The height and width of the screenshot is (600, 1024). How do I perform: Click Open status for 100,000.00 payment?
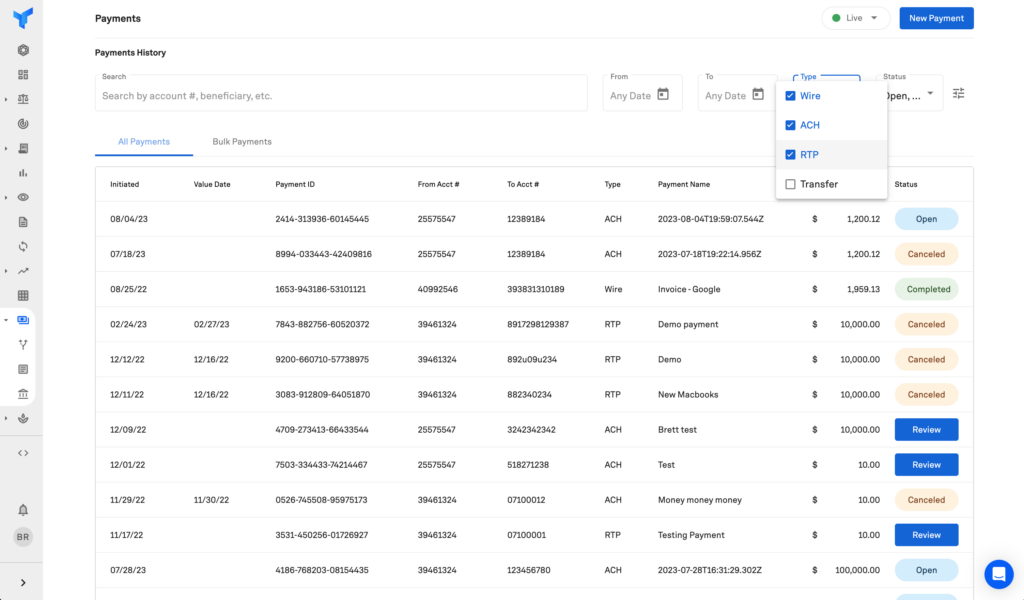click(926, 570)
